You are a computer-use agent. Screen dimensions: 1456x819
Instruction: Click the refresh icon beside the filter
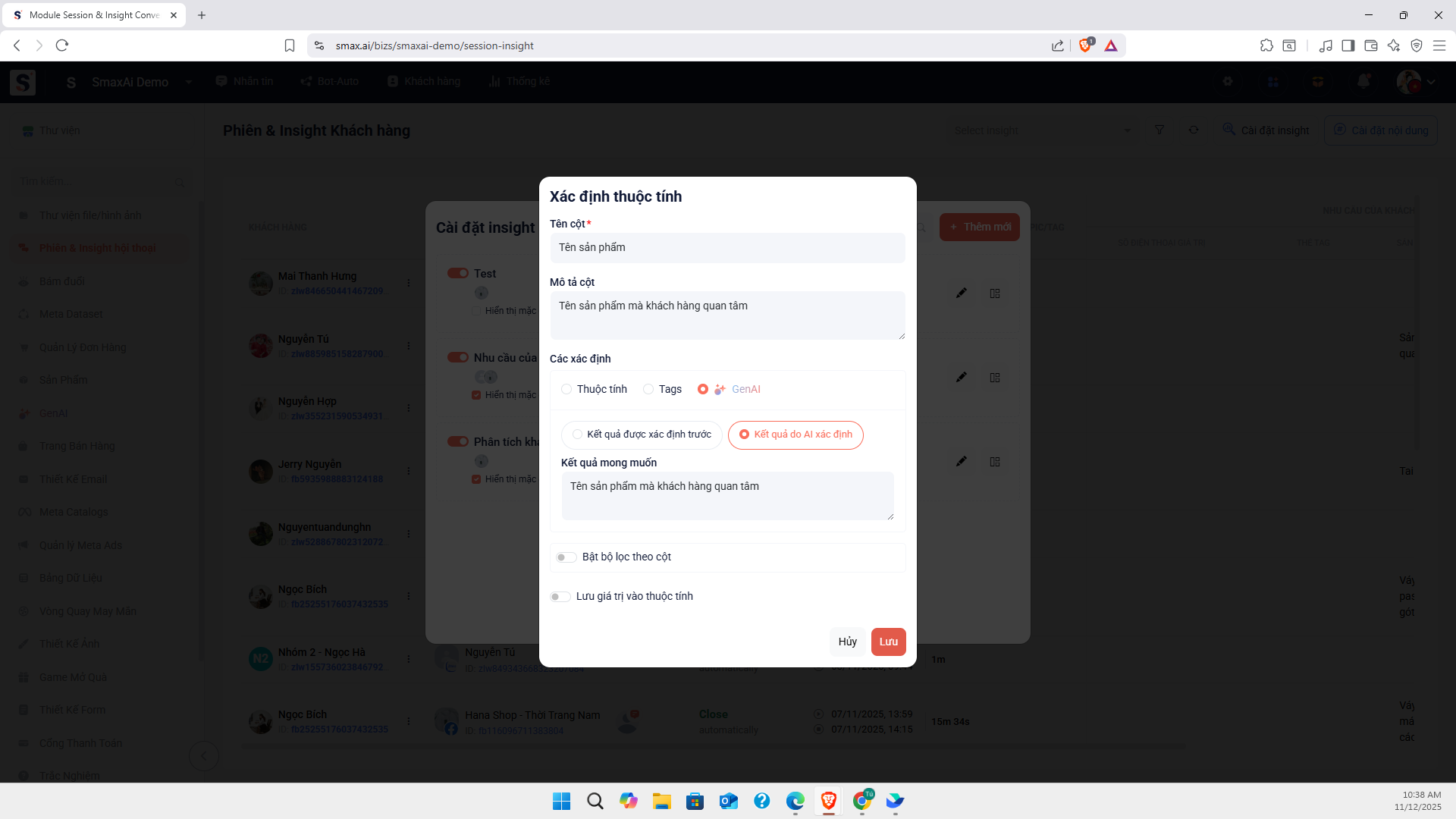click(x=1194, y=130)
